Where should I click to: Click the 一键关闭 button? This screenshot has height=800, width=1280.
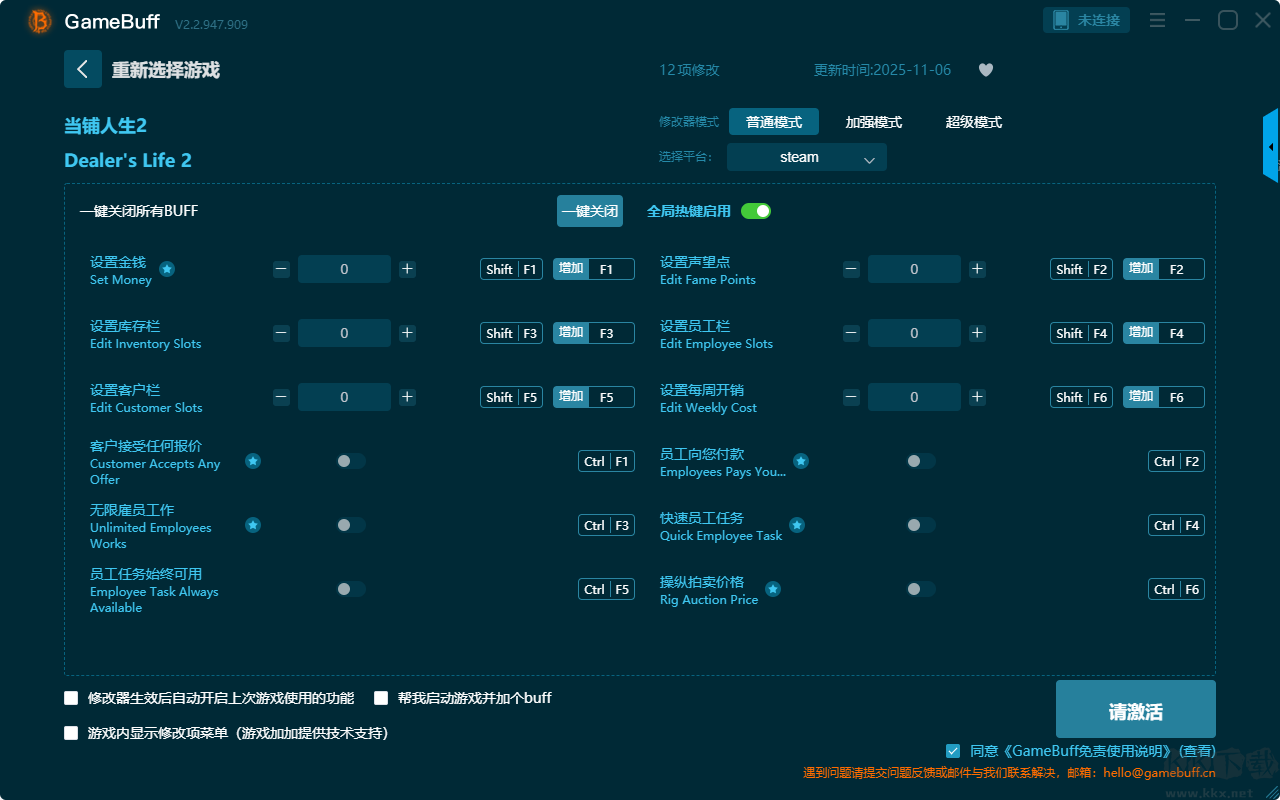tap(589, 211)
